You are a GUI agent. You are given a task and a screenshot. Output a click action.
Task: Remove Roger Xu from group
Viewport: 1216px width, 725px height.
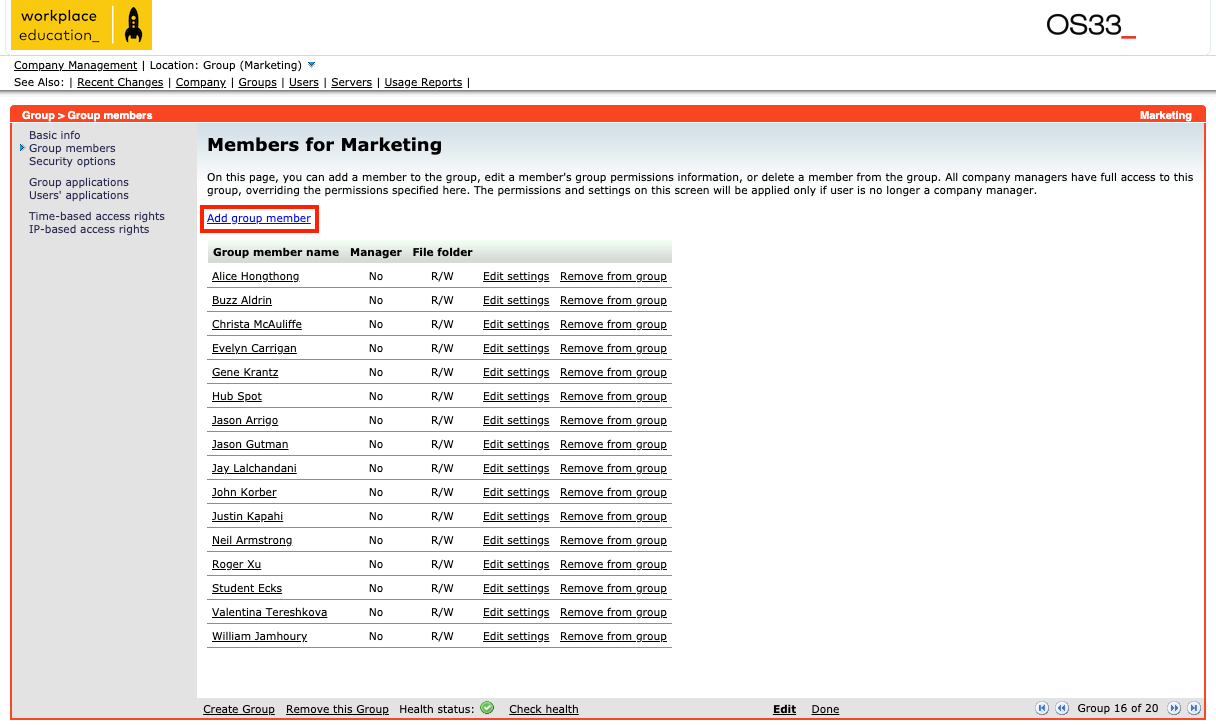click(x=613, y=564)
